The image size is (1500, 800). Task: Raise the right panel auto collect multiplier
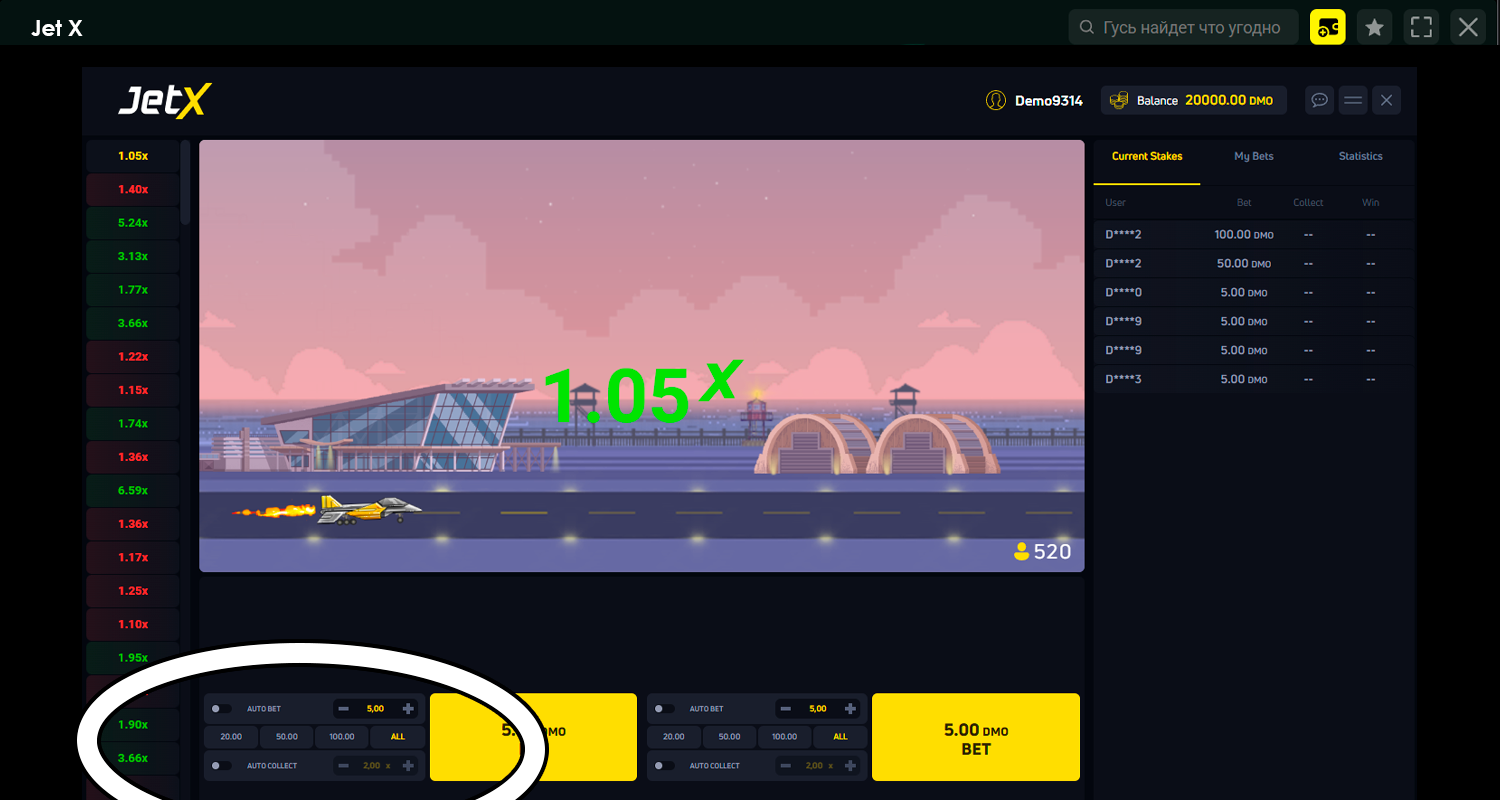pos(851,765)
